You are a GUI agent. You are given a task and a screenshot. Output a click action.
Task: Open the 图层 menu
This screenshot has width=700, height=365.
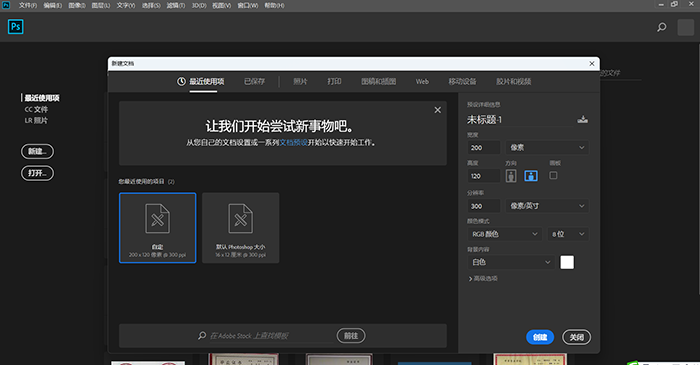coord(101,5)
